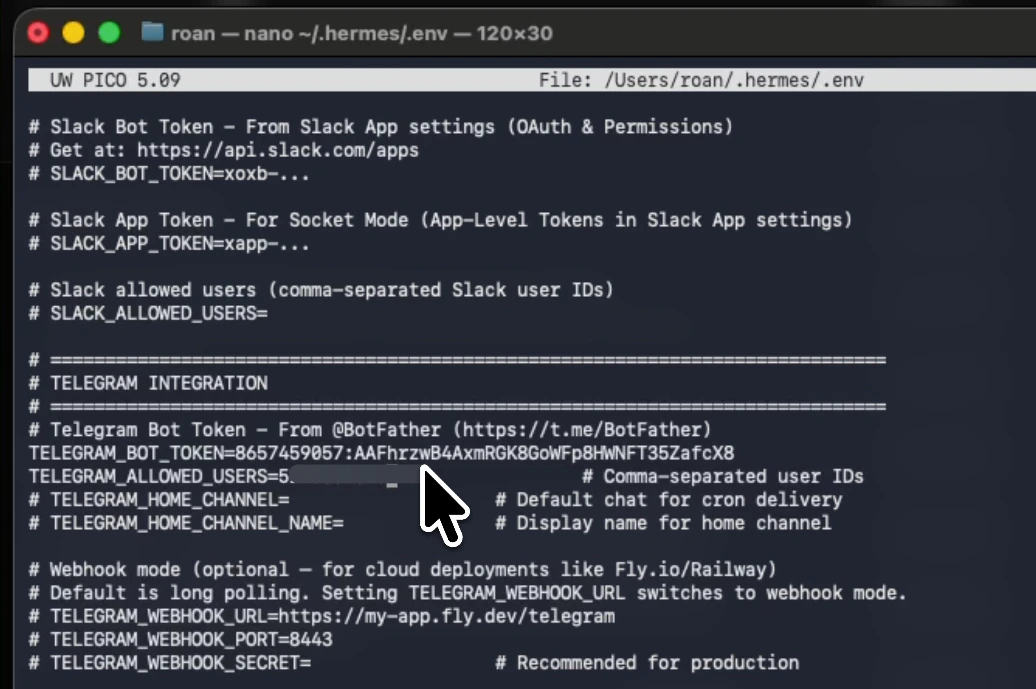Click the 'File: /Users/roan/.hermes/.env' header
The height and width of the screenshot is (689, 1036).
[x=701, y=80]
